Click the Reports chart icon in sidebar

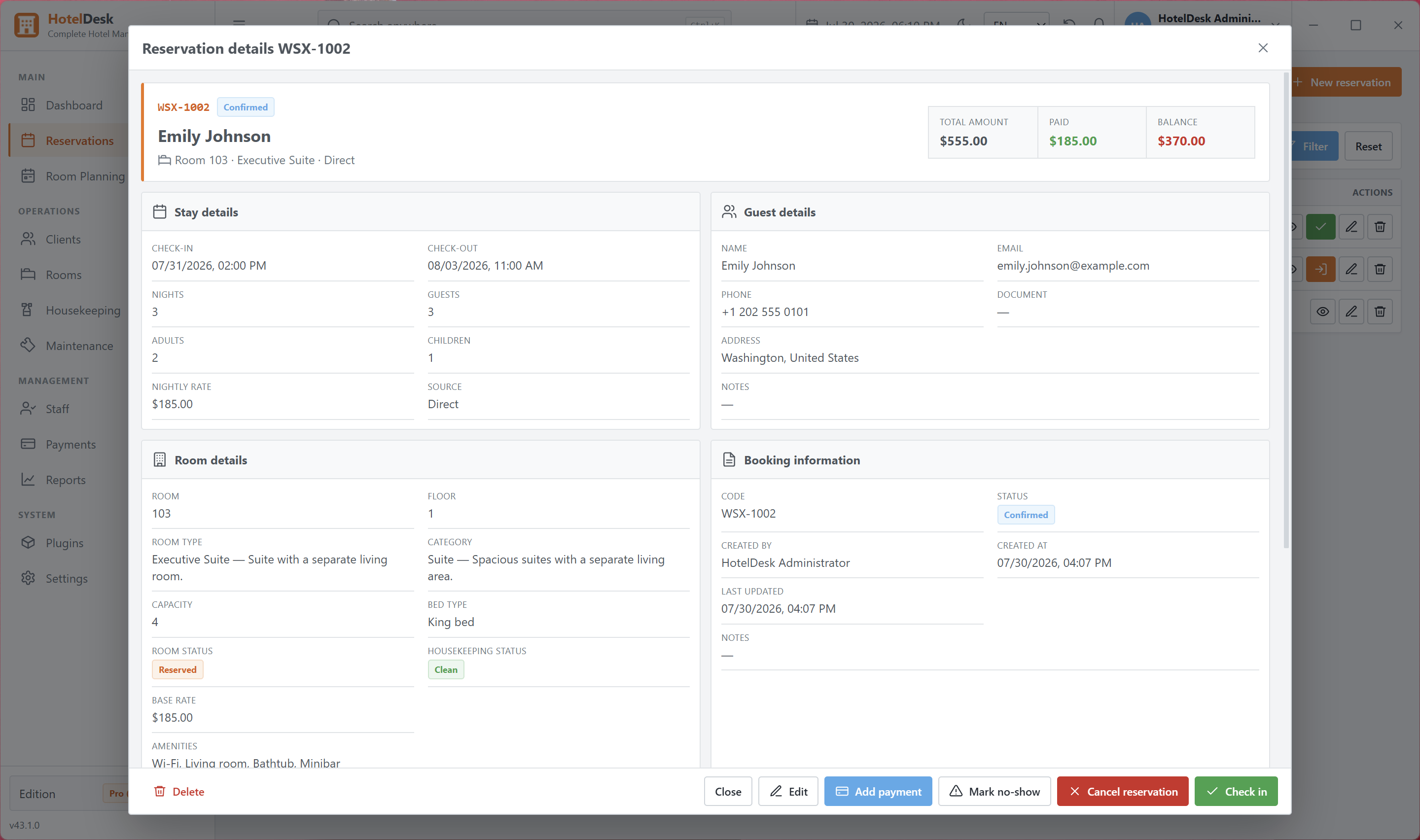click(x=28, y=480)
